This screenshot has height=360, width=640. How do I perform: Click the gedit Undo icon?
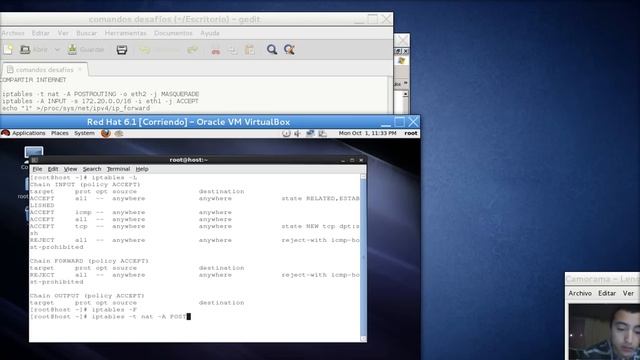[x=145, y=50]
